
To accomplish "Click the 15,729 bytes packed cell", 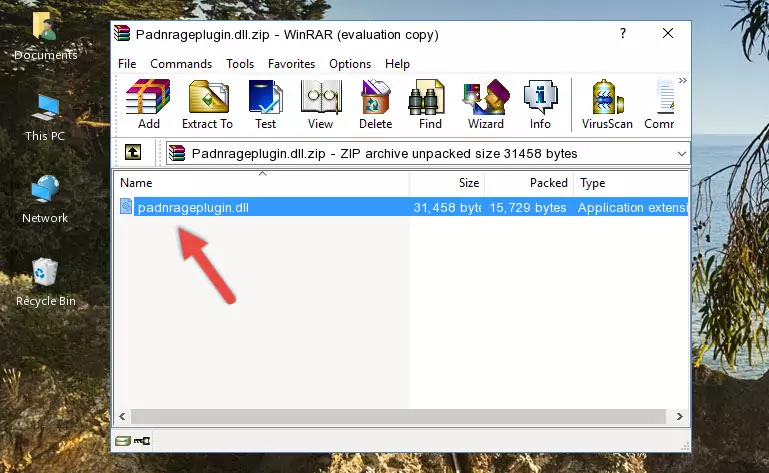I will pyautogui.click(x=528, y=208).
